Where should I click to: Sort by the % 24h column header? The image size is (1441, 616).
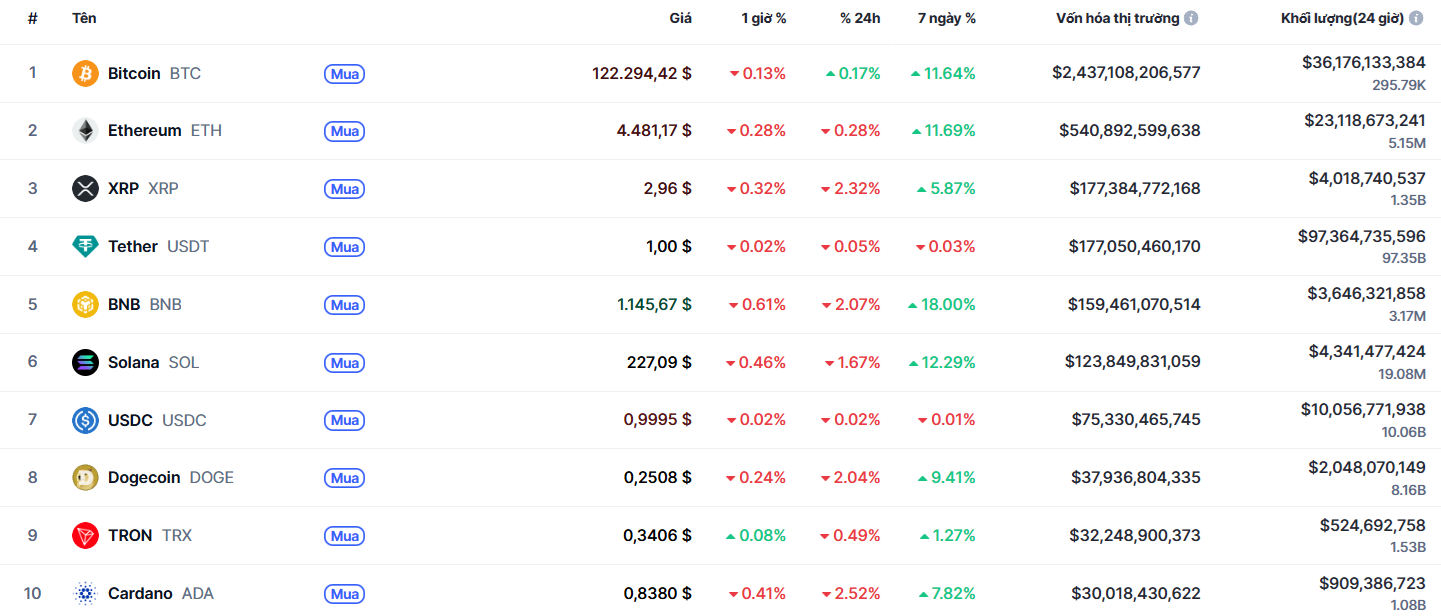tap(860, 18)
